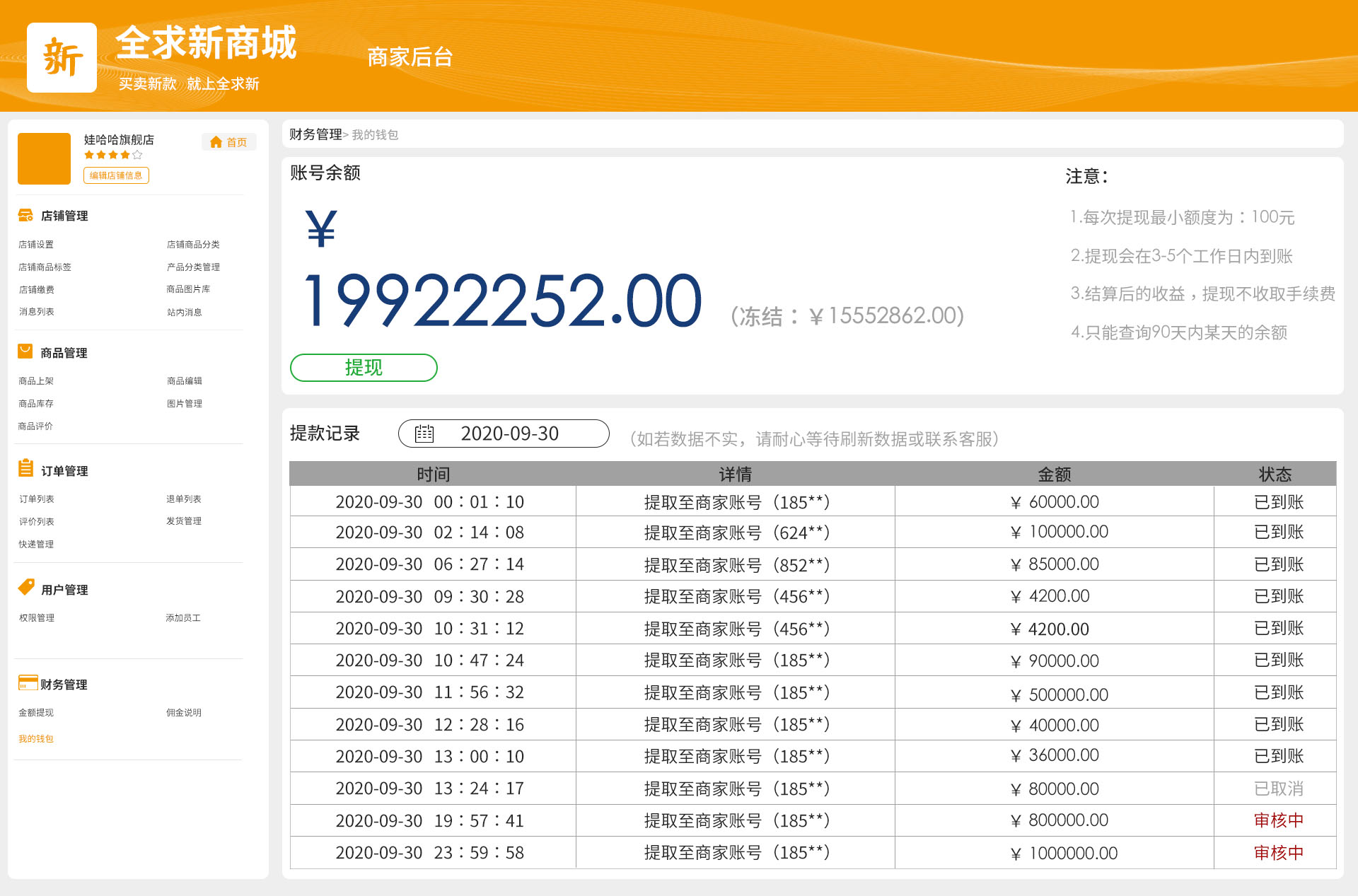Open 站内消息 menu item
1358x896 pixels.
pos(184,313)
